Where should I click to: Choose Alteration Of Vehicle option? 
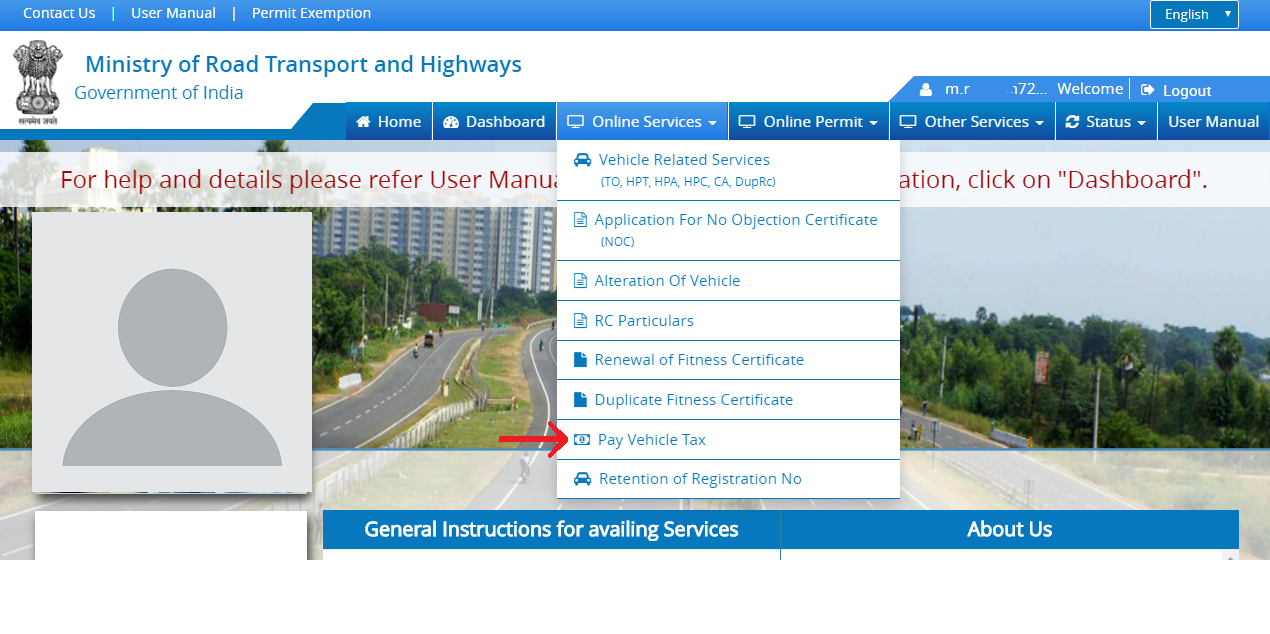[x=728, y=281]
